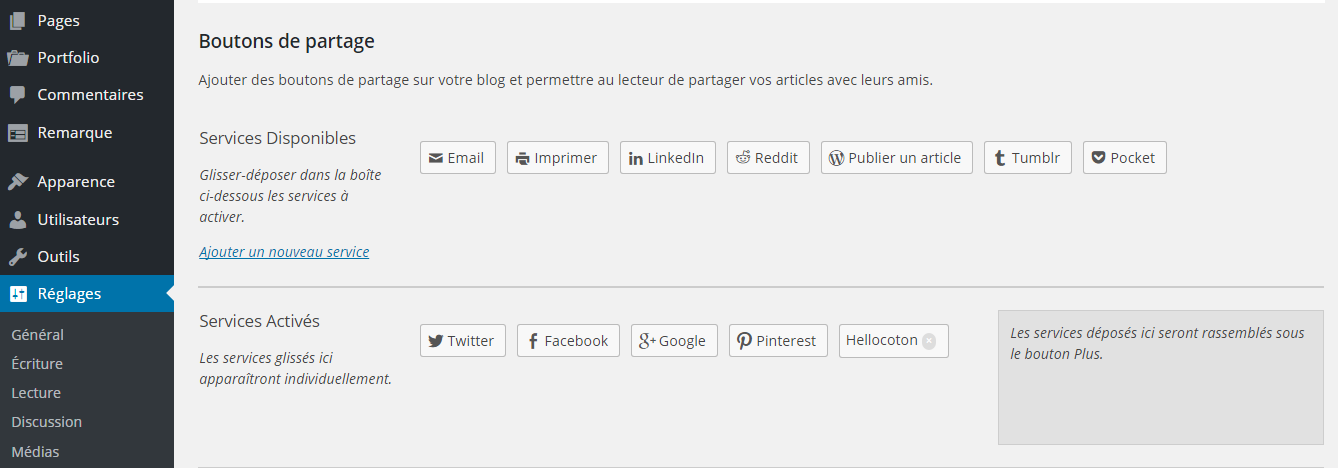1338x468 pixels.
Task: Choose the LinkedIn share button
Action: pyautogui.click(x=667, y=158)
